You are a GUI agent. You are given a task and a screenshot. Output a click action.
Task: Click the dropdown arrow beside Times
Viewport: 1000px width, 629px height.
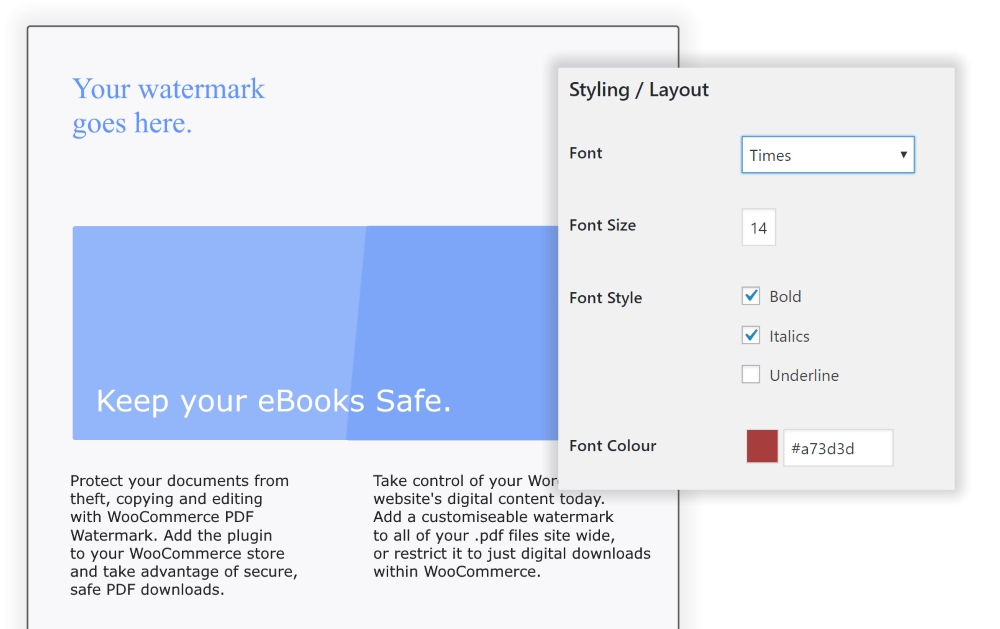point(903,155)
